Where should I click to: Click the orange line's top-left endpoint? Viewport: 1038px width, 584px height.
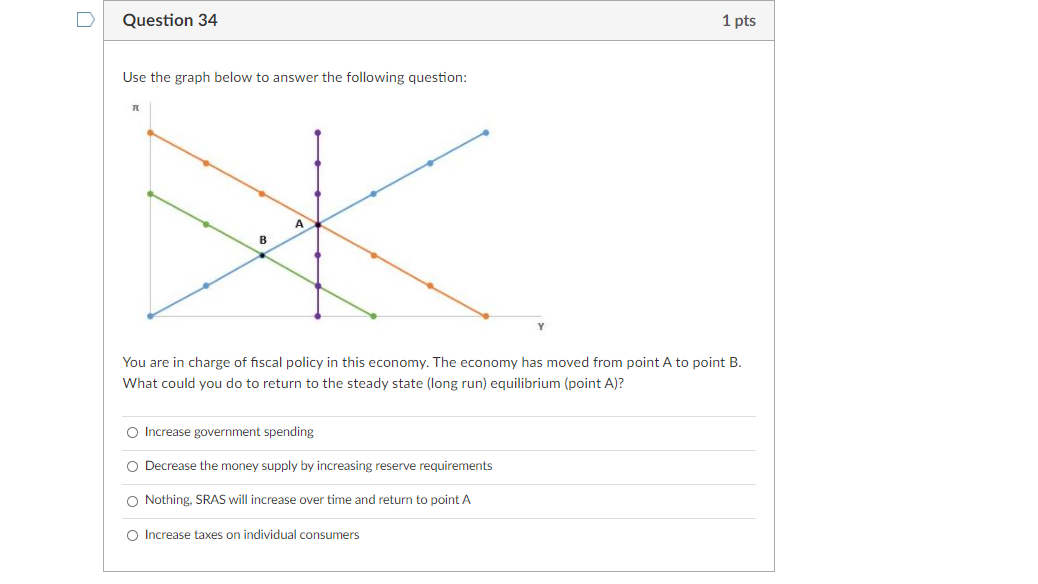tap(150, 133)
